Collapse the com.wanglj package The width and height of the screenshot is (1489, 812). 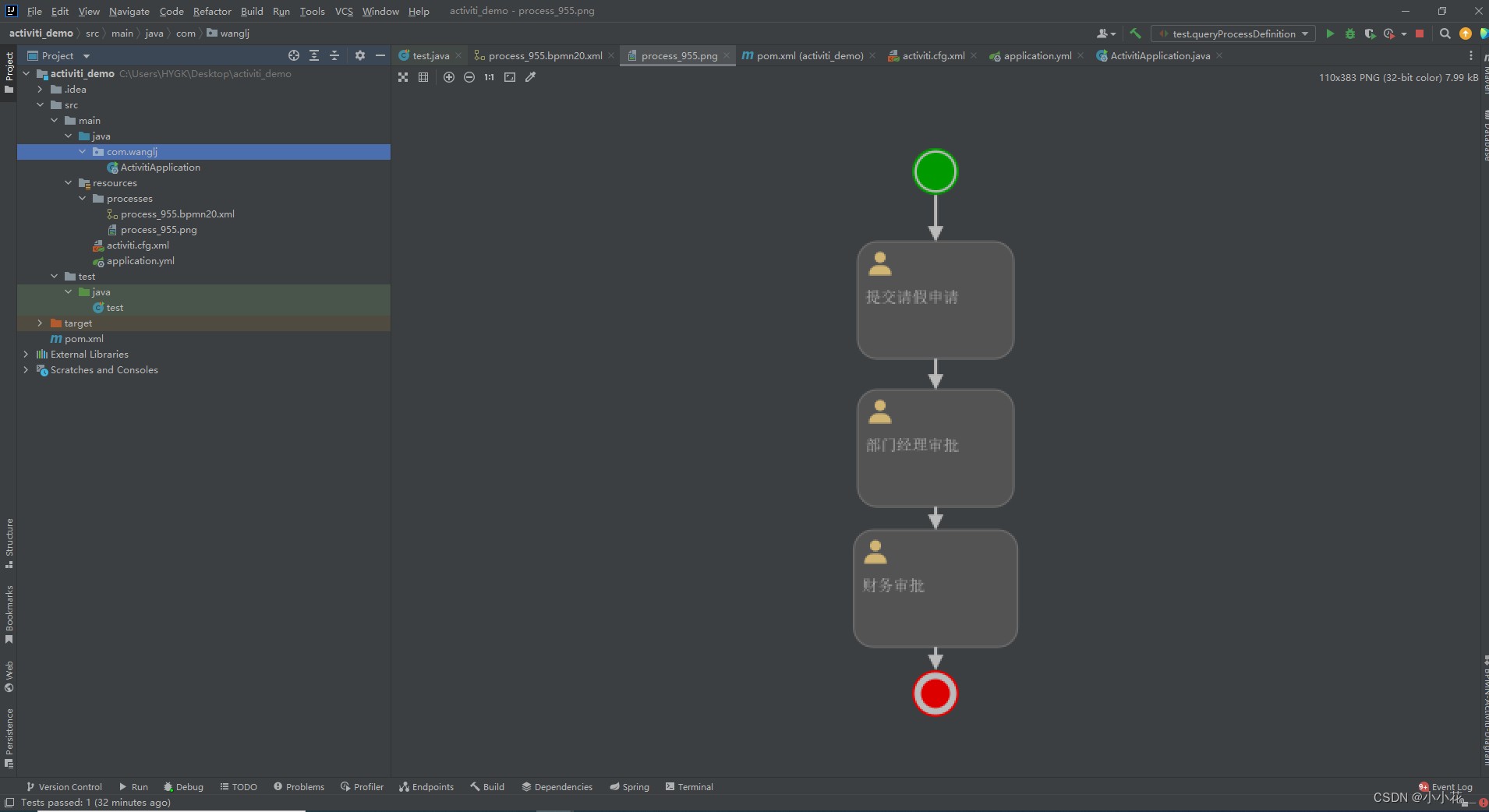83,151
